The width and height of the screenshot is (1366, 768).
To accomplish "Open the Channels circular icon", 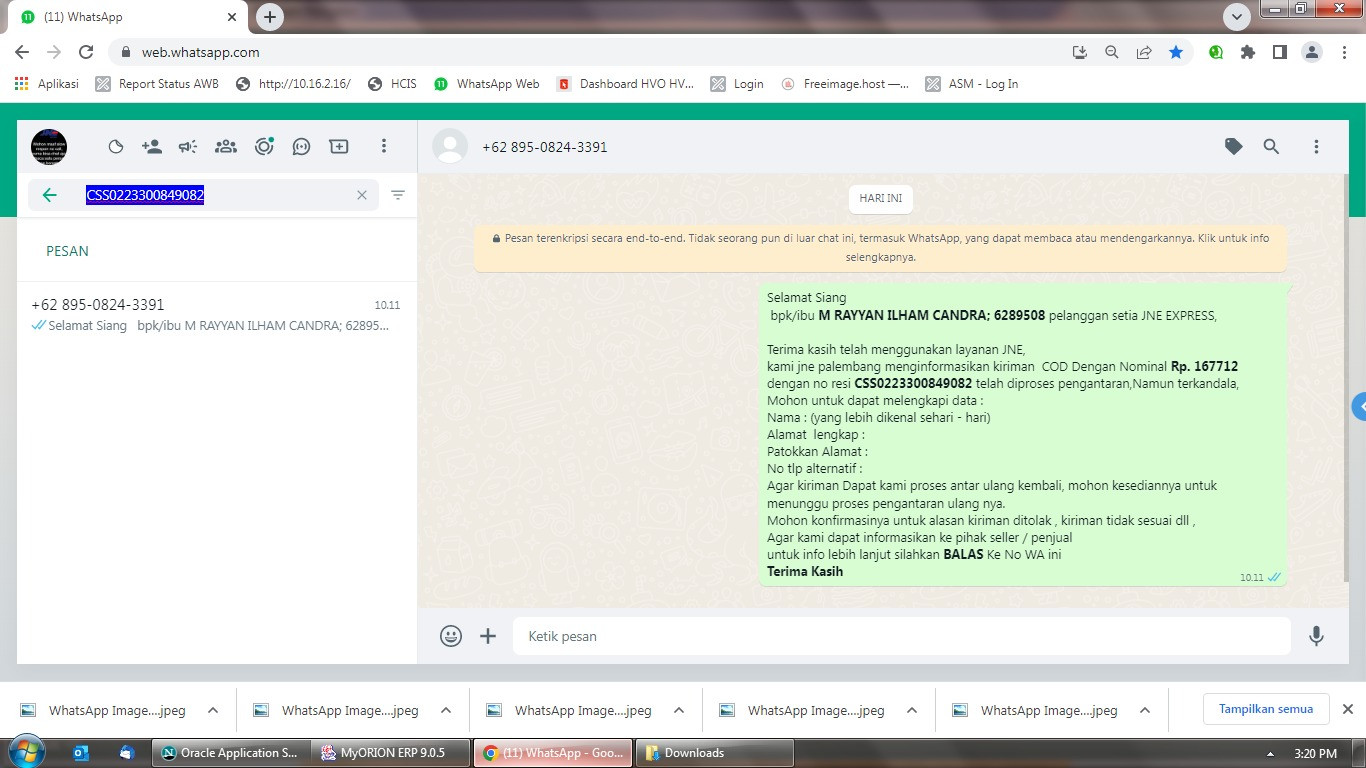I will 264,147.
